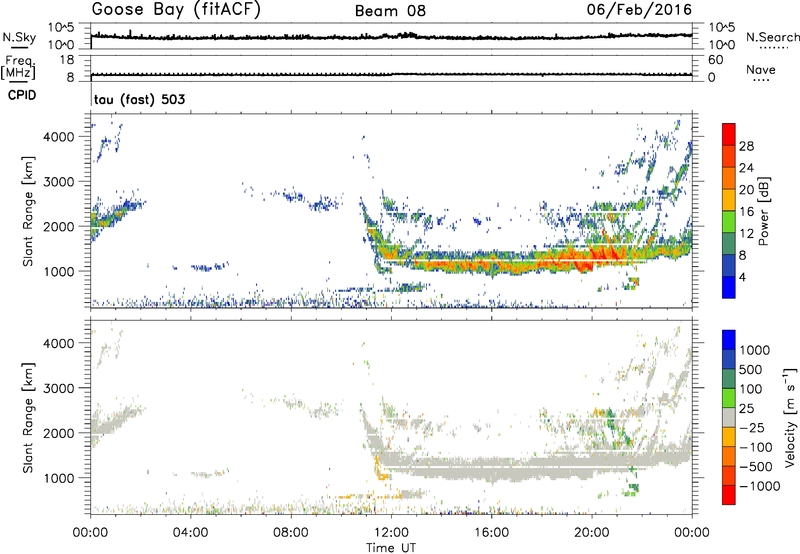Click the N.Sky legend label
The height and width of the screenshot is (554, 800).
click(19, 37)
